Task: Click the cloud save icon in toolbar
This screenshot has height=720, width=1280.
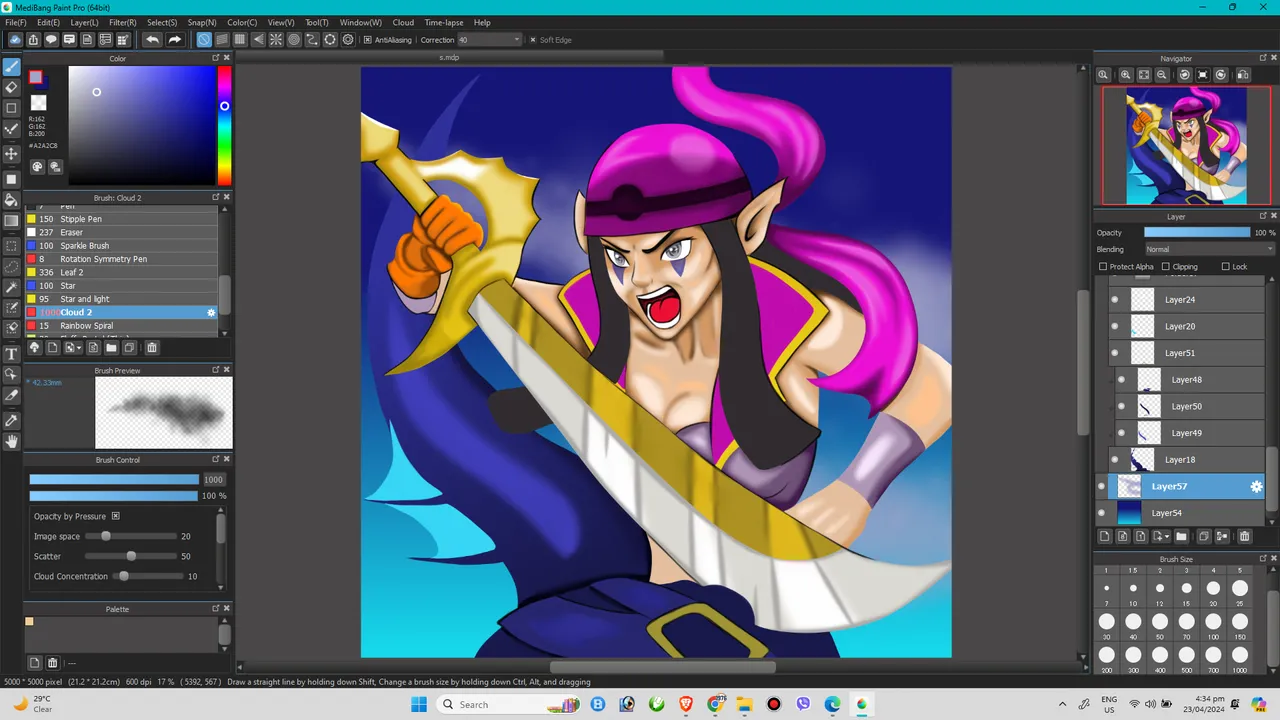Action: pyautogui.click(x=15, y=40)
